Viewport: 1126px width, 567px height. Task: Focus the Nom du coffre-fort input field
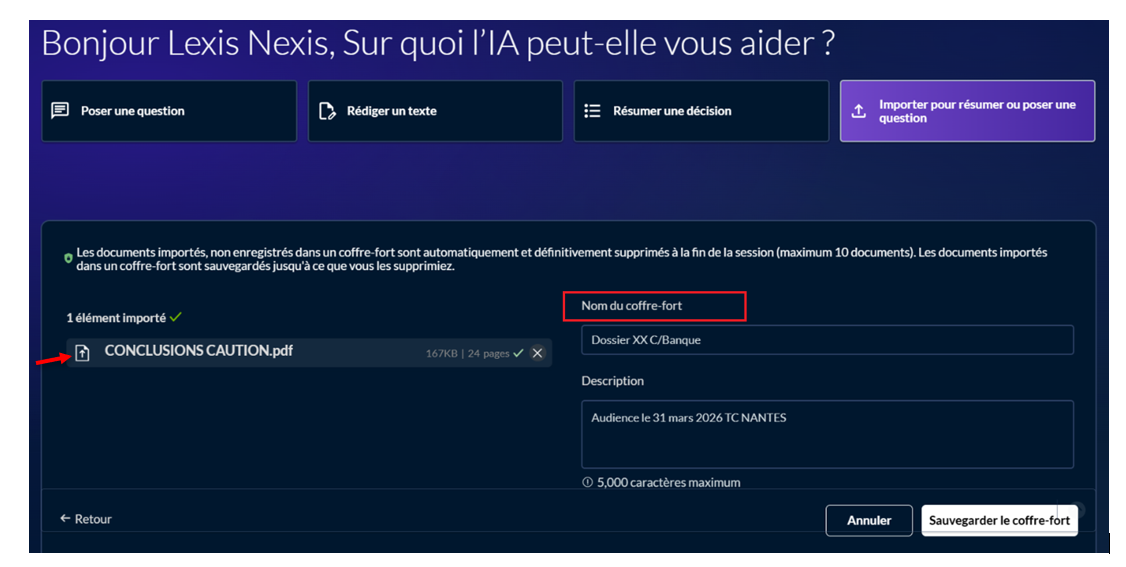pos(827,340)
